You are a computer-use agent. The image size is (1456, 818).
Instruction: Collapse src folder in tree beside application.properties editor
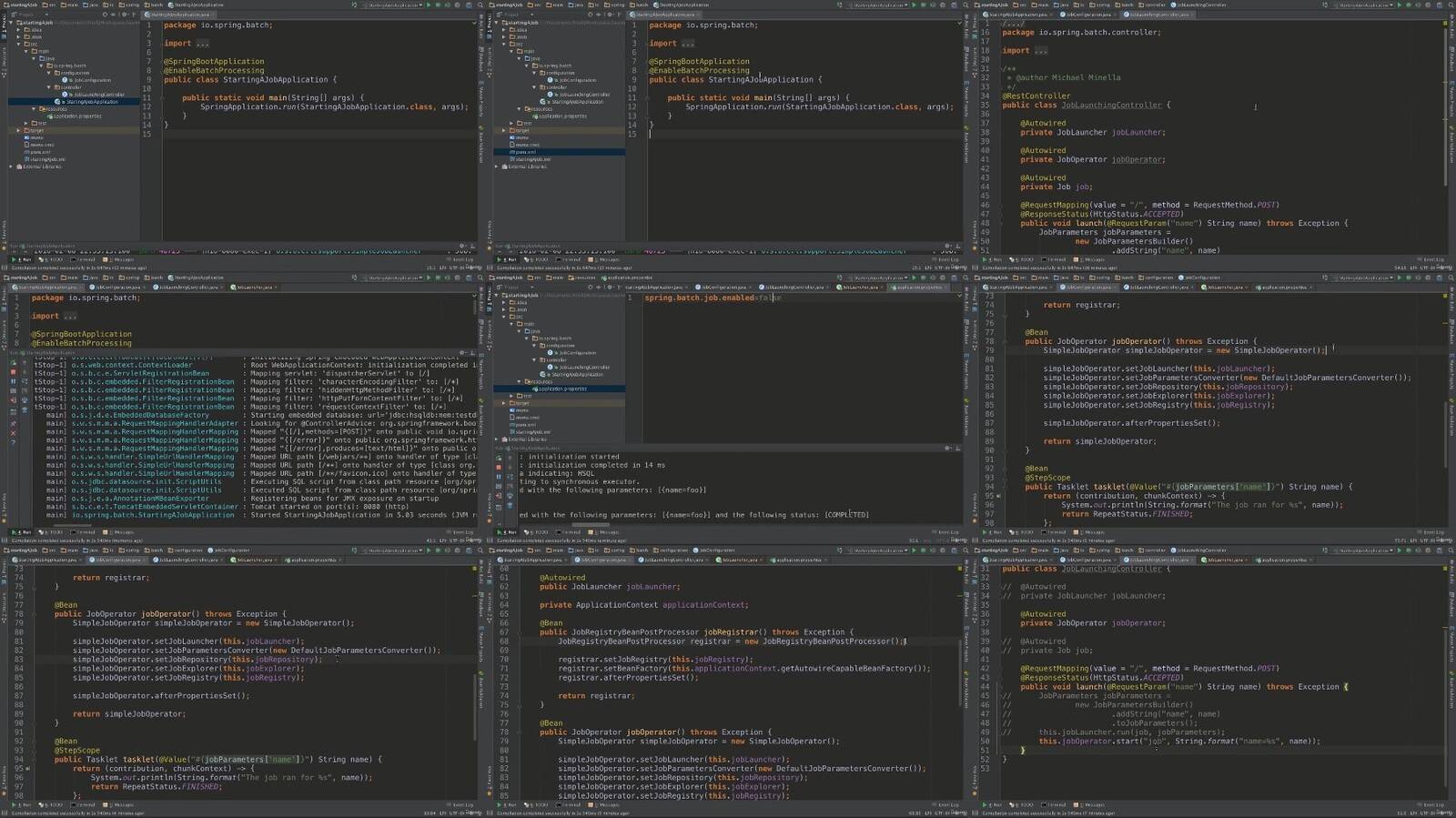(504, 317)
